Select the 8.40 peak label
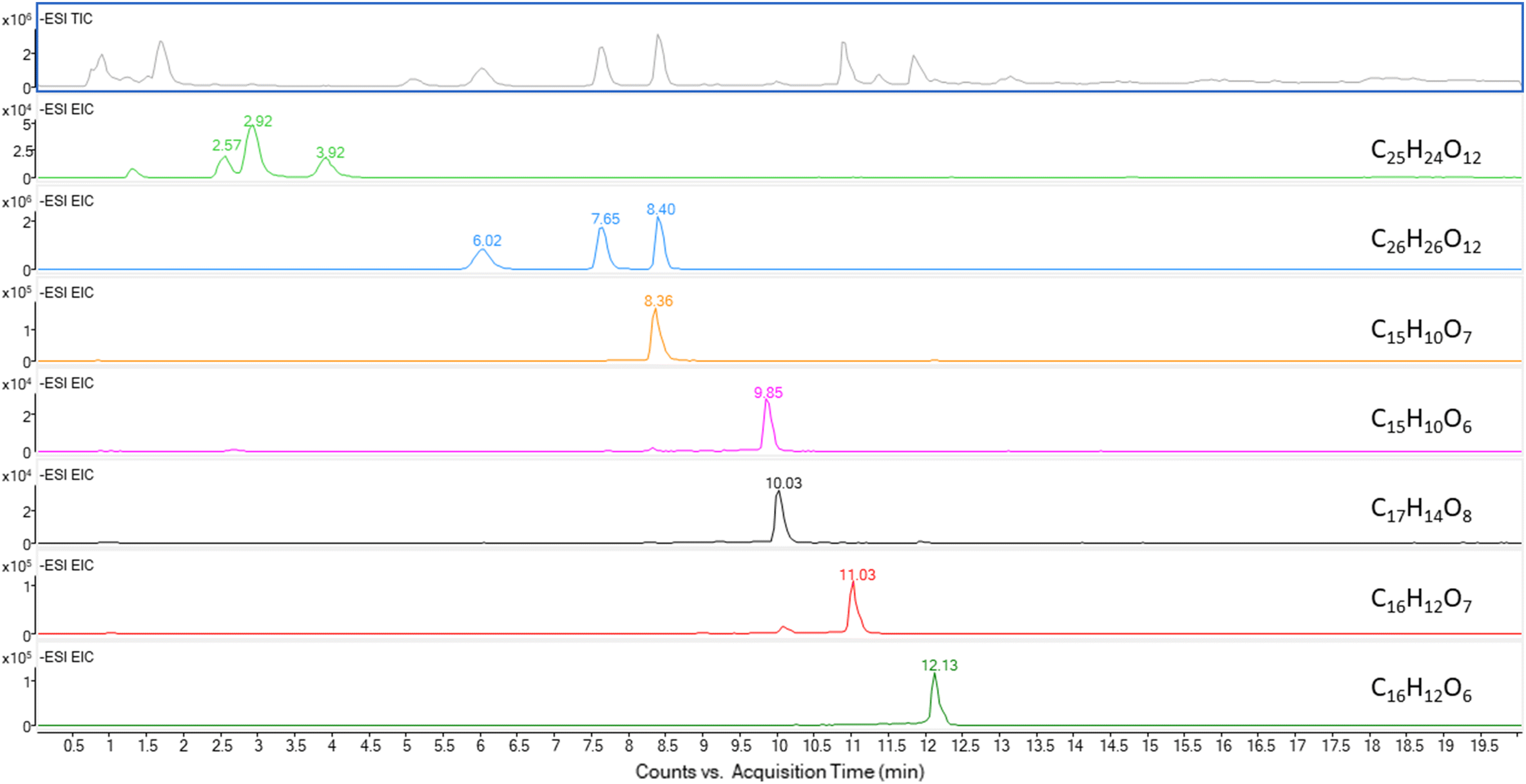 tap(661, 209)
